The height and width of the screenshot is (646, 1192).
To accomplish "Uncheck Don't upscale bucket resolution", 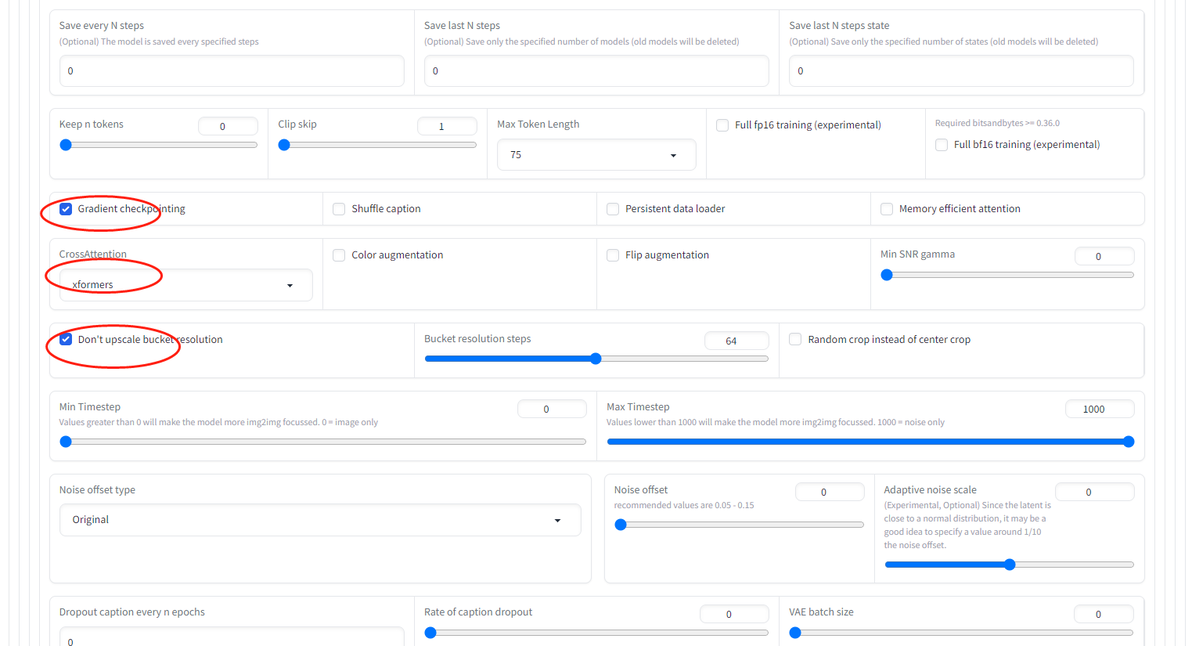I will [x=66, y=339].
